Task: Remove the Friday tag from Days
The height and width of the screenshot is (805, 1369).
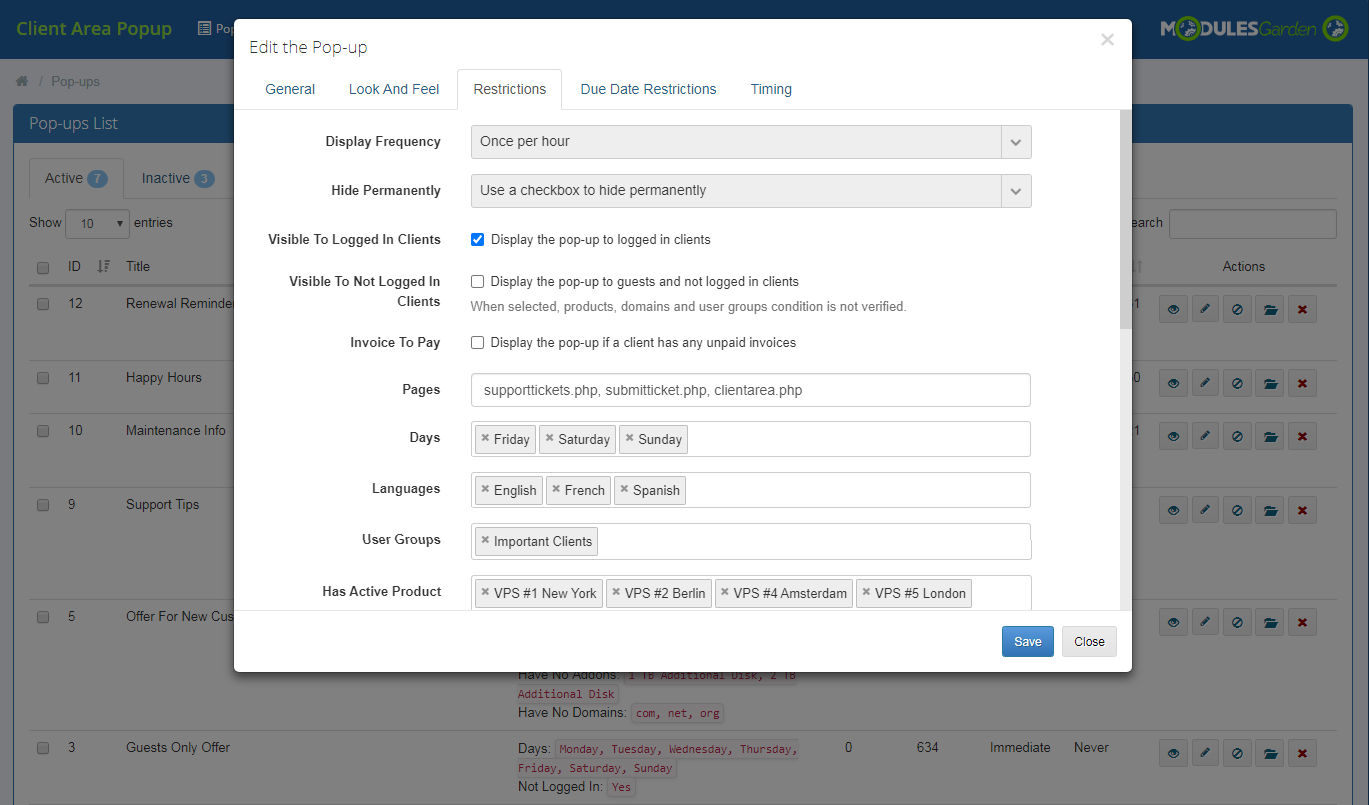Action: [489, 438]
